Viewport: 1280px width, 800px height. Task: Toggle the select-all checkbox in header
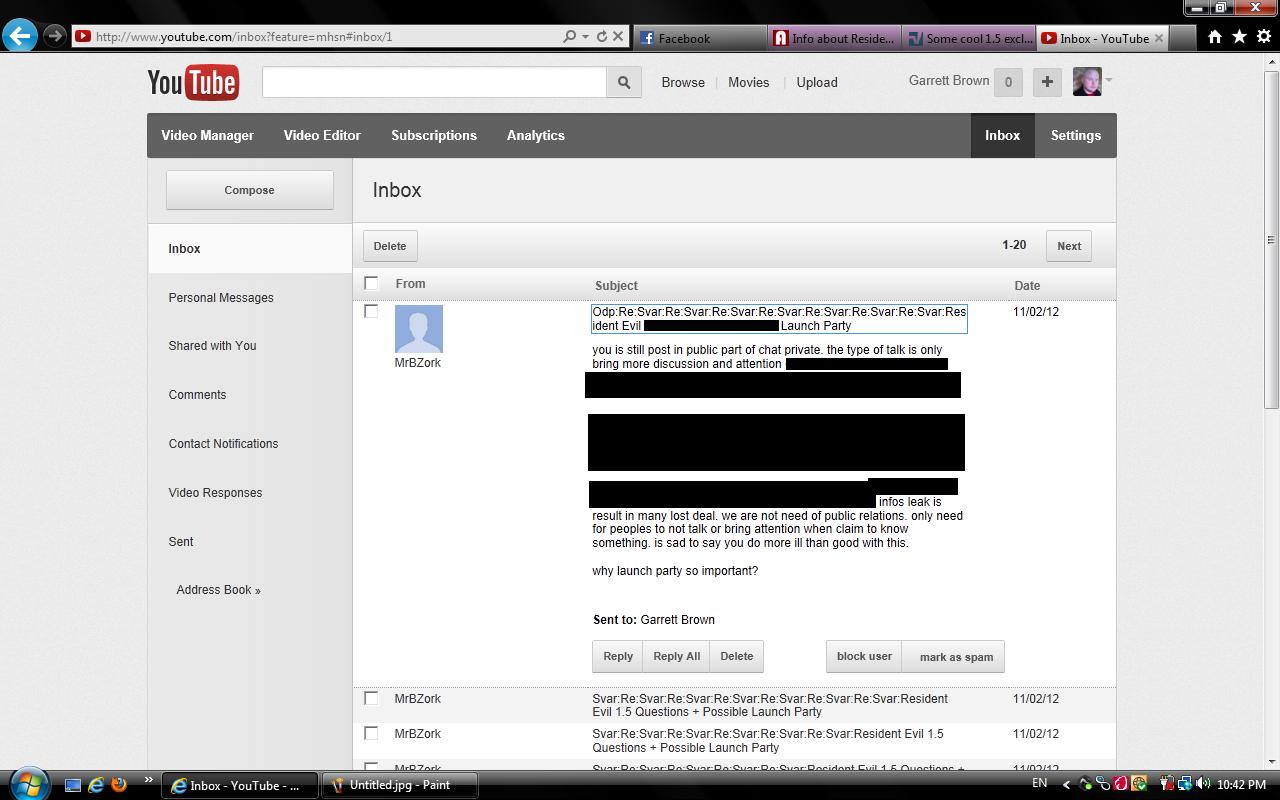coord(371,283)
